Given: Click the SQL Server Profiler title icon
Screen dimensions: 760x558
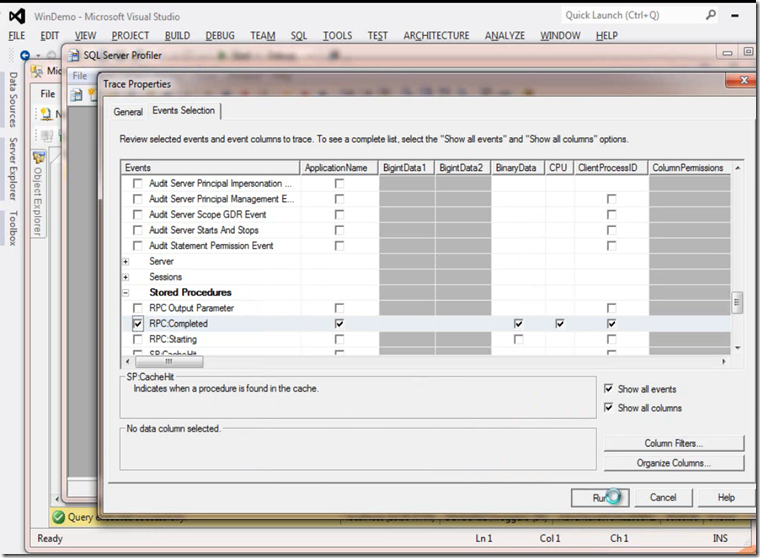Looking at the screenshot, I should coord(74,55).
